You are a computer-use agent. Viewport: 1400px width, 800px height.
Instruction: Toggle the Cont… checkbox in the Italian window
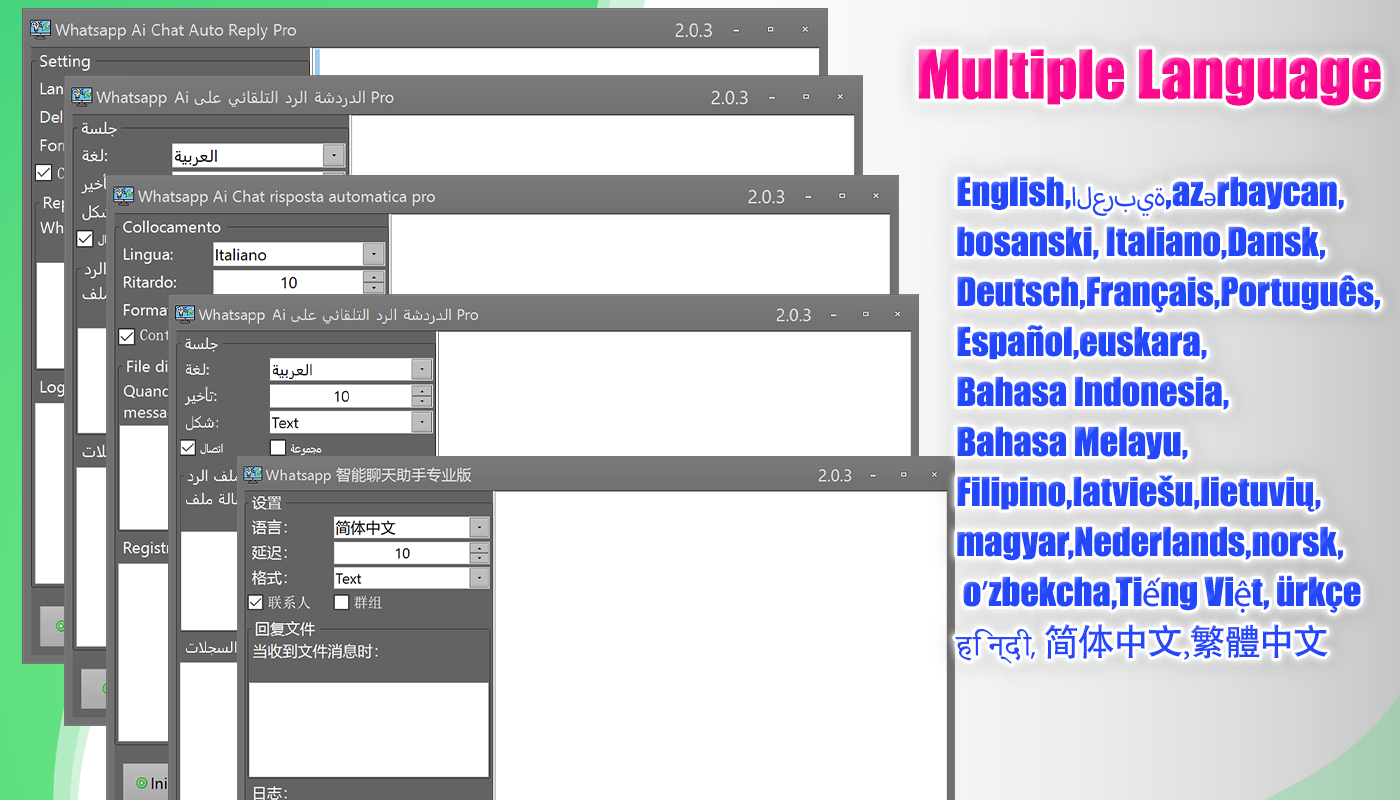[x=127, y=336]
